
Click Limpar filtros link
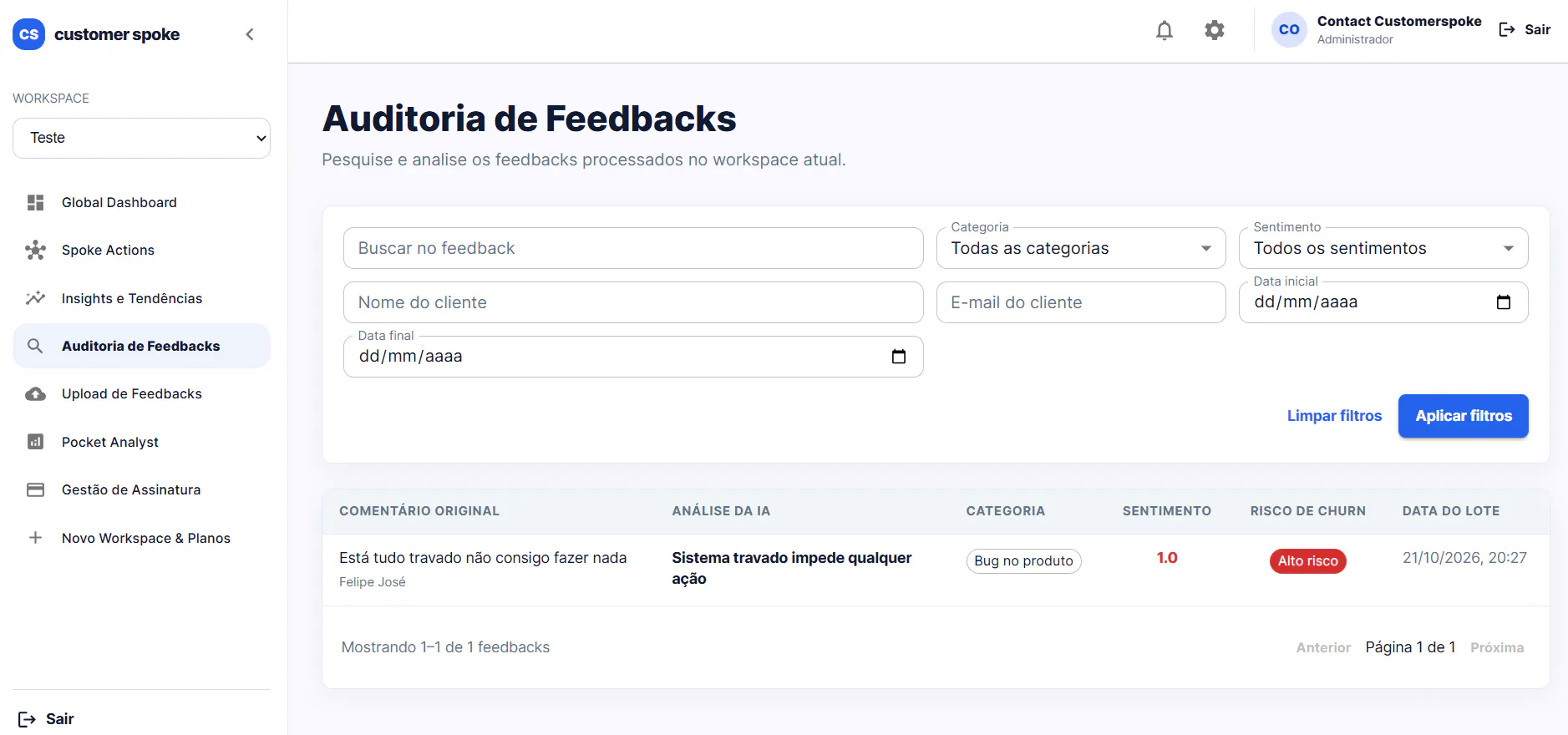click(1334, 416)
